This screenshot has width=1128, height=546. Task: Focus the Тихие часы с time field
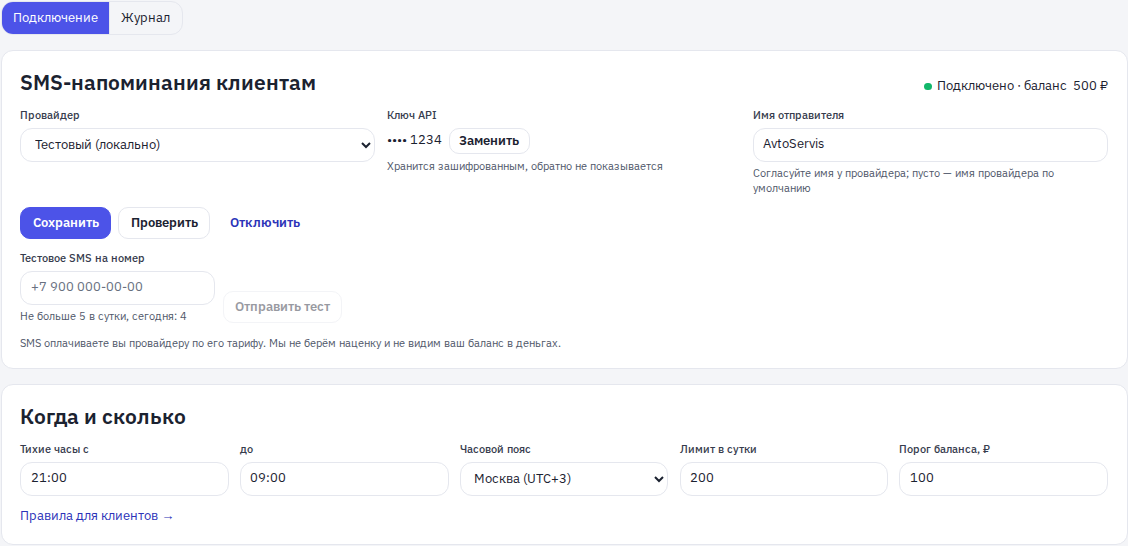click(124, 479)
